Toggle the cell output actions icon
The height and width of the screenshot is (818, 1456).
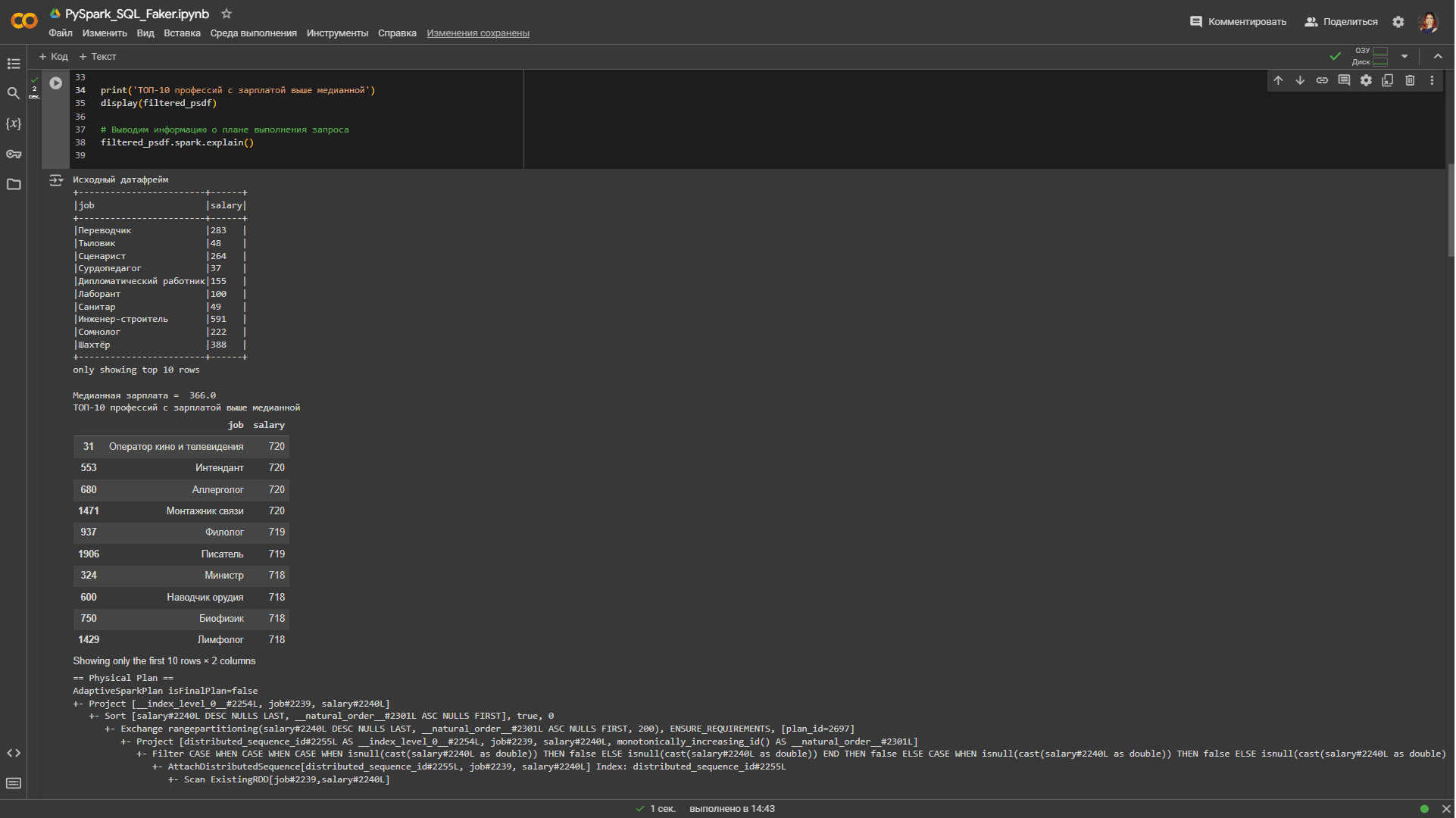click(x=56, y=180)
